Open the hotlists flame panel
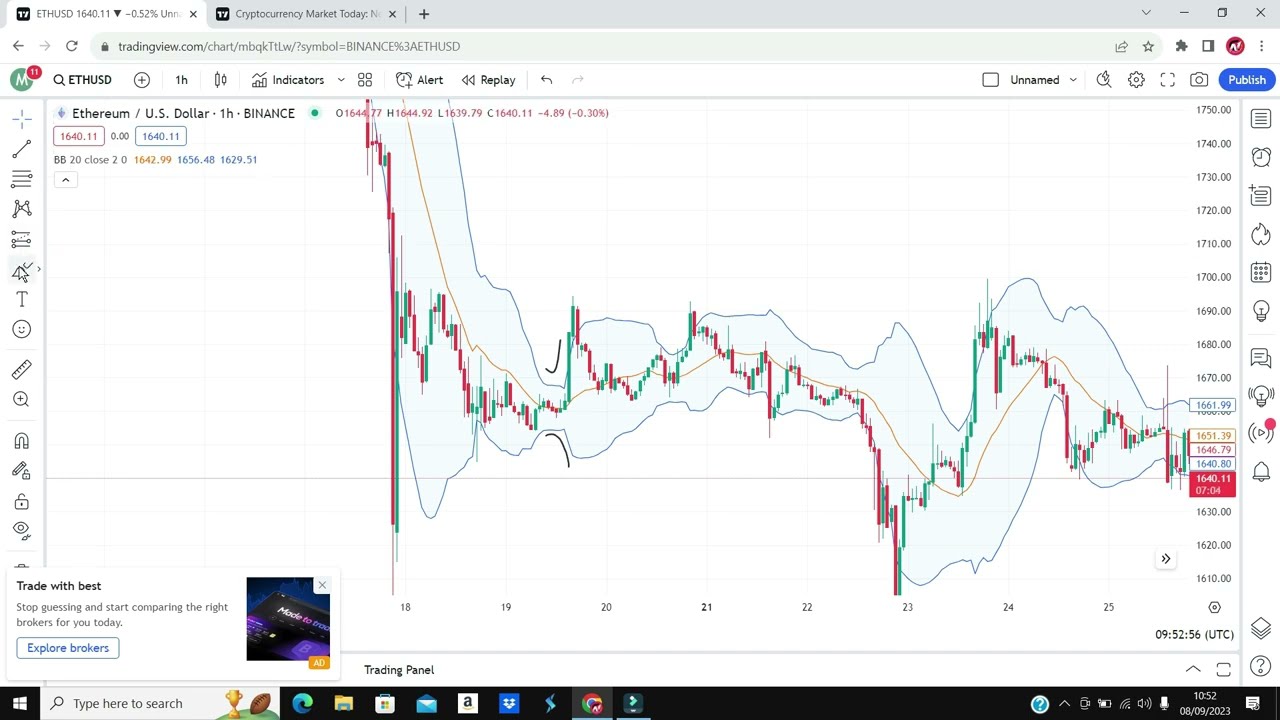 [x=1261, y=235]
